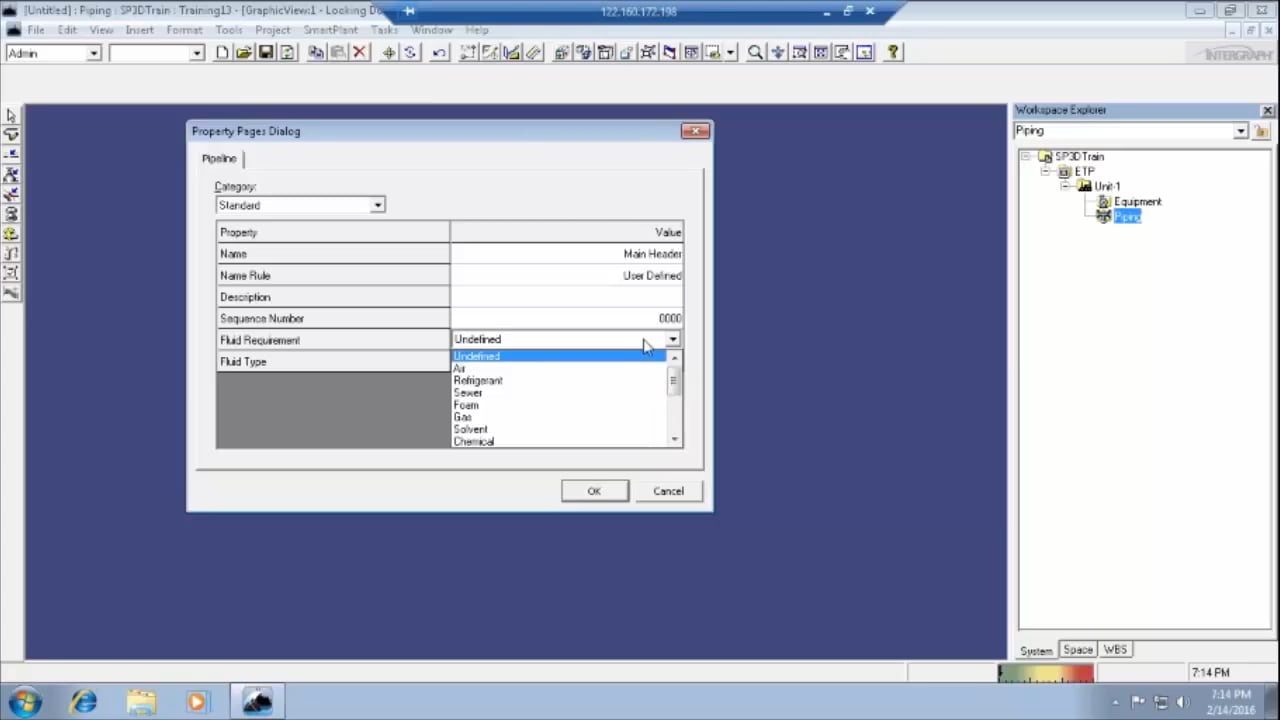Click the Save floppy disk icon

pos(265,53)
